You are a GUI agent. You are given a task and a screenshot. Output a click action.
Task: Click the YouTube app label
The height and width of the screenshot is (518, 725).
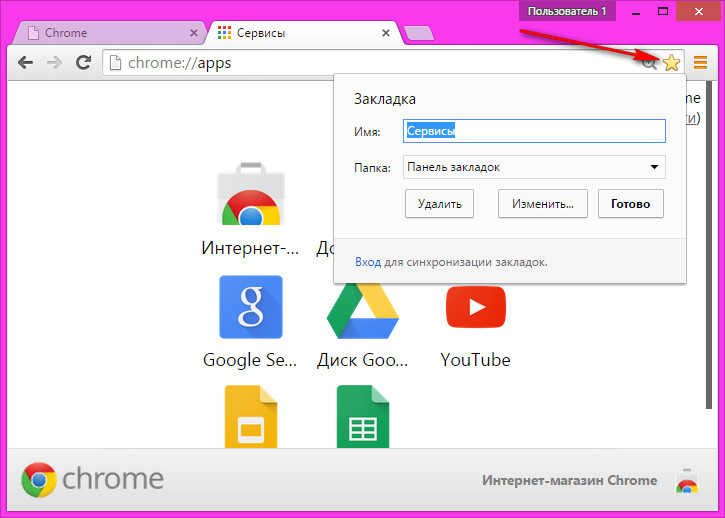[x=475, y=360]
